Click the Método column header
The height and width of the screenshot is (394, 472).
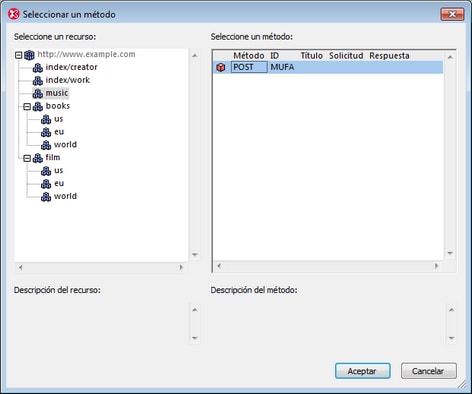249,56
